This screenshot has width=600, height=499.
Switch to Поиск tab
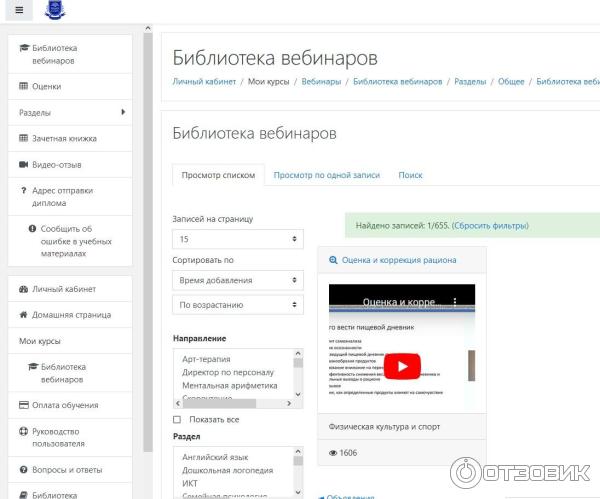tap(410, 175)
